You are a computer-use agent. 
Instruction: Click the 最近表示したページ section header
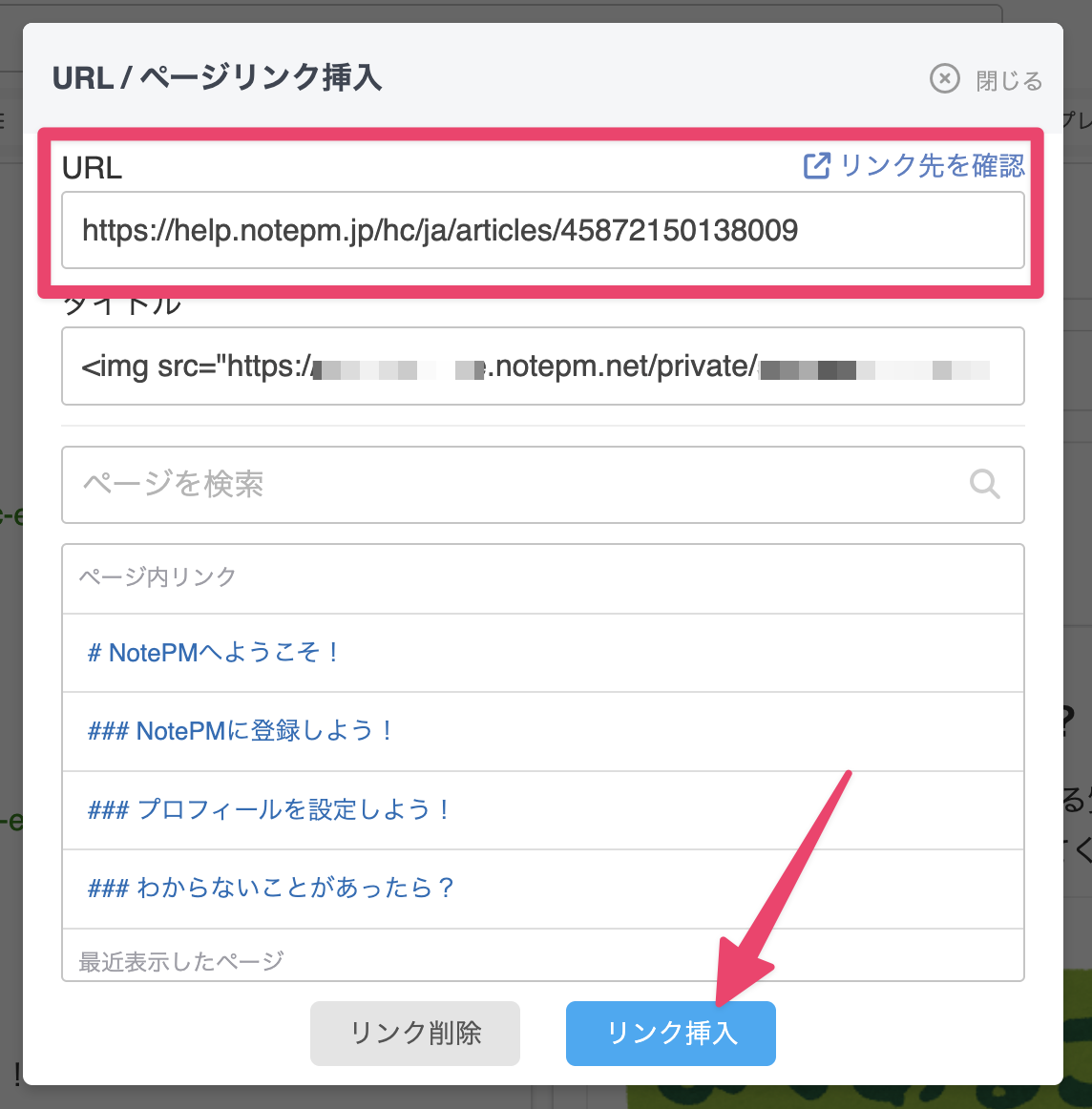click(x=181, y=961)
